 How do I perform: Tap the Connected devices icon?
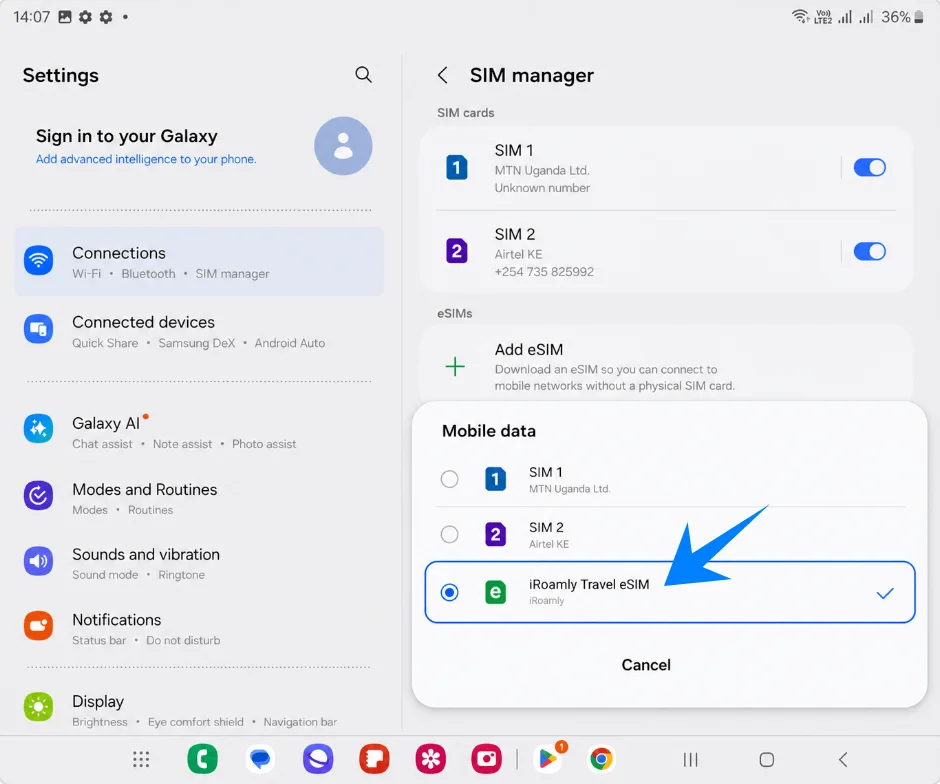[38, 329]
